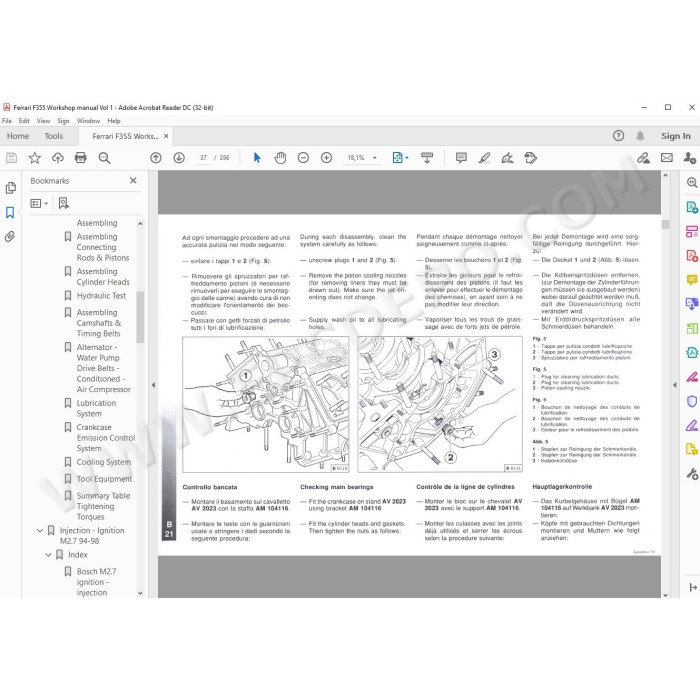Go to the next page arrow
Screen dimensions: 700x700
pos(179,158)
